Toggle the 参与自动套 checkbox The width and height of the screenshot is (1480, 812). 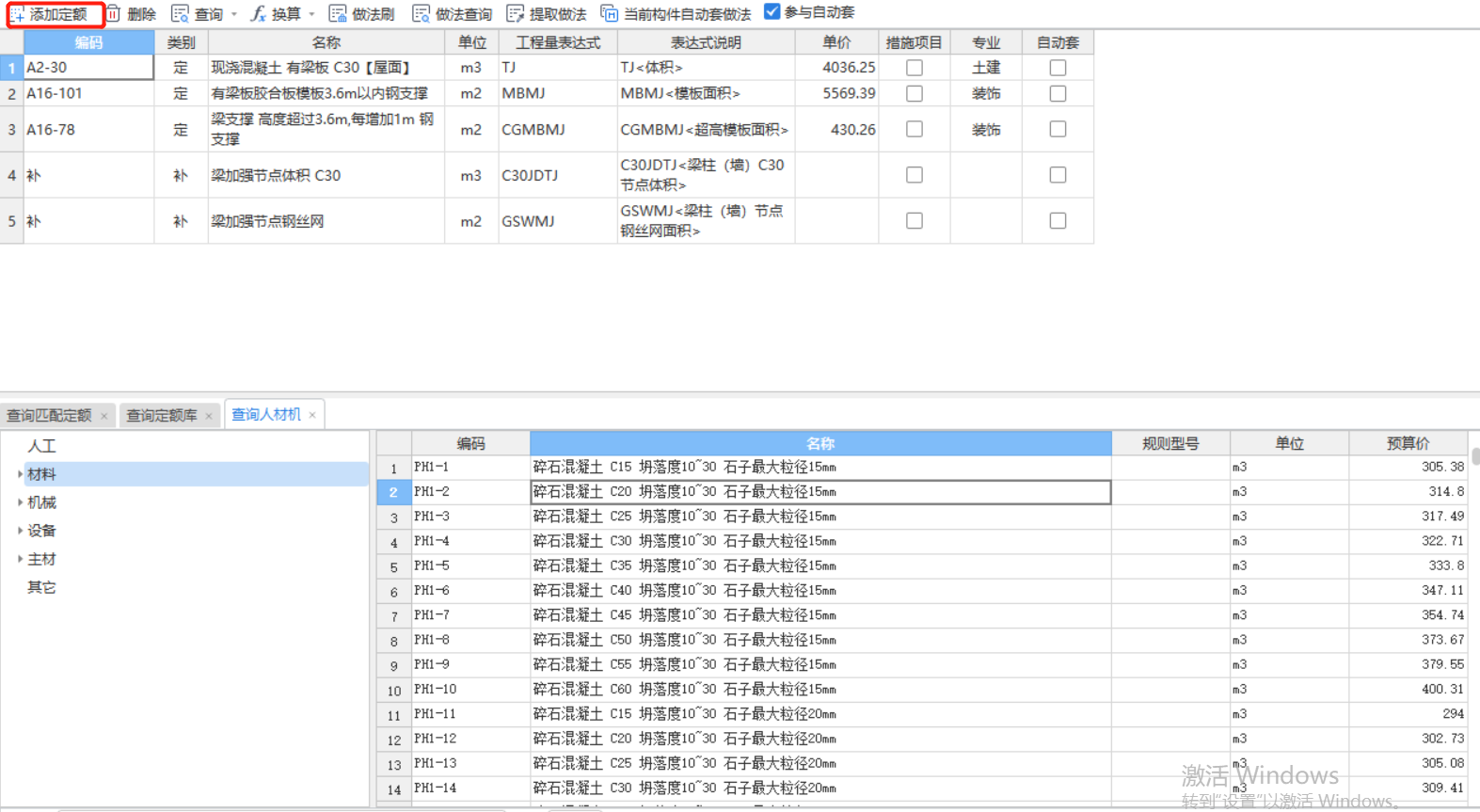(772, 12)
